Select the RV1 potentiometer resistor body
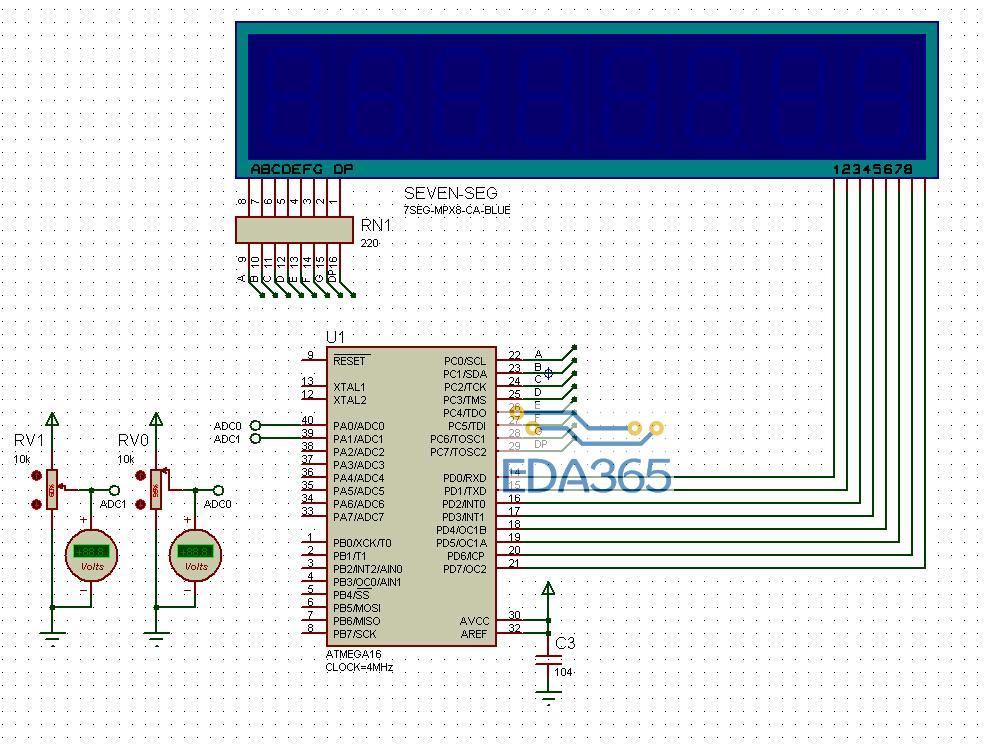The height and width of the screenshot is (745, 984). click(x=52, y=490)
